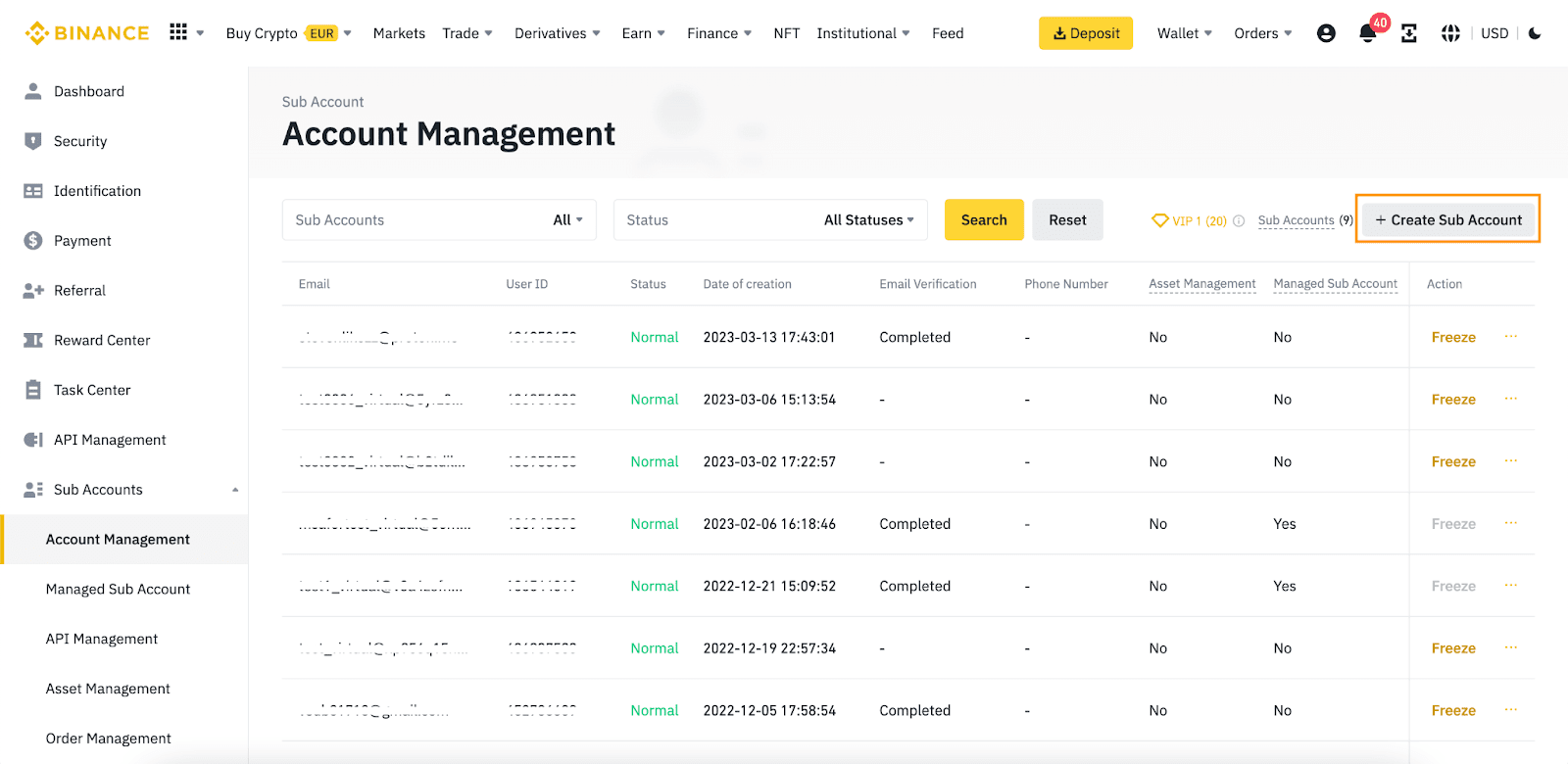Open more actions for 2023-03-02 row

pos(1511,460)
